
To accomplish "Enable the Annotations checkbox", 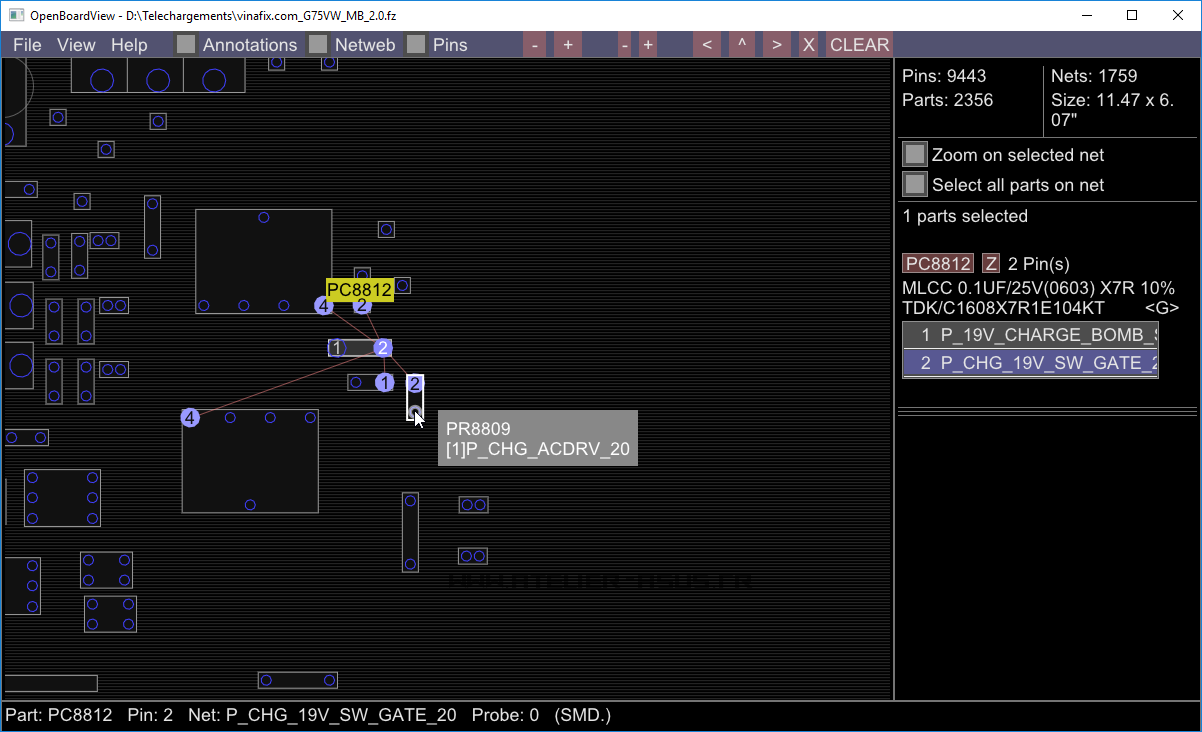I will [x=186, y=45].
